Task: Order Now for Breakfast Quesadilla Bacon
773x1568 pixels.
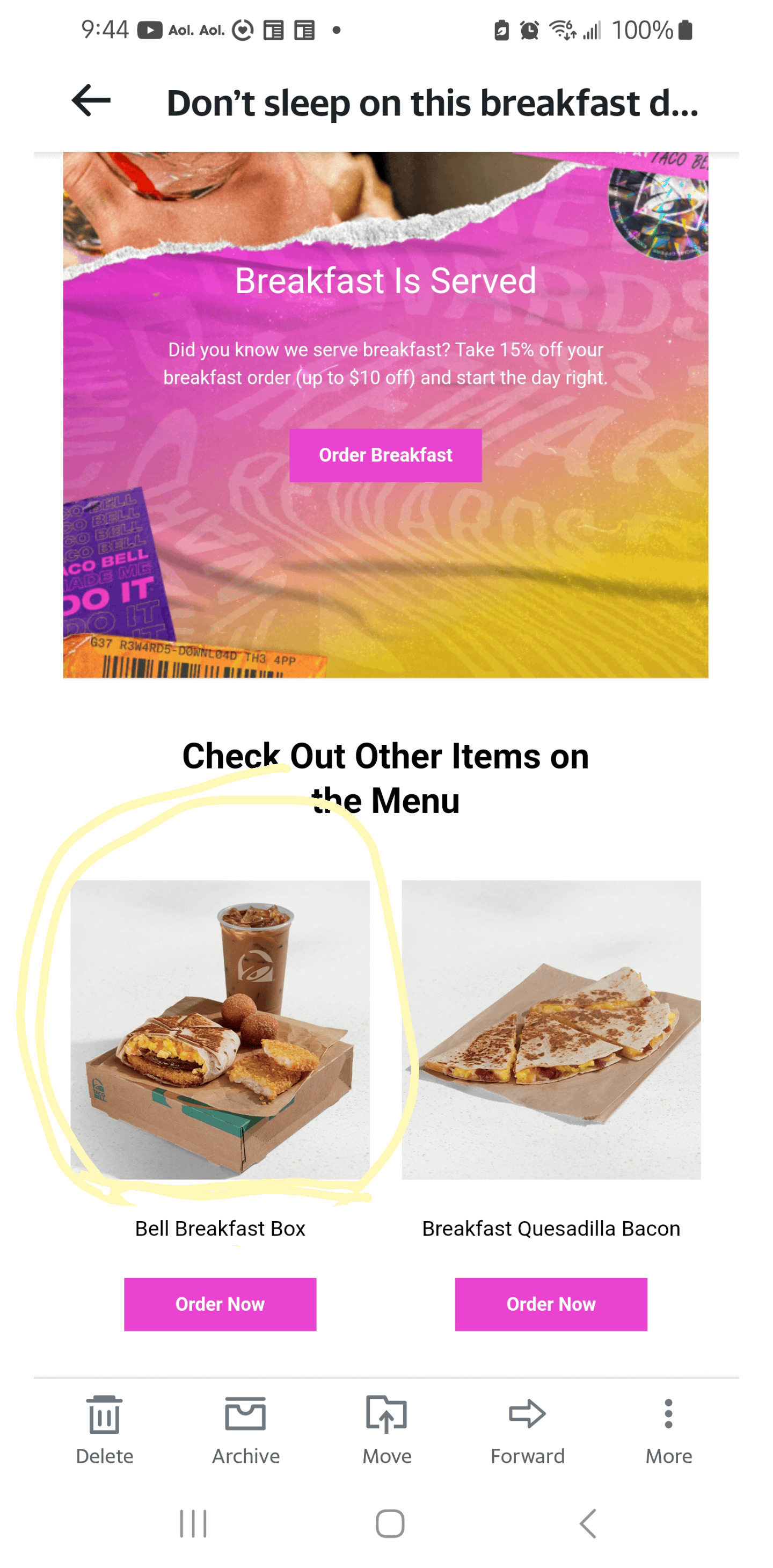Action: [551, 1304]
